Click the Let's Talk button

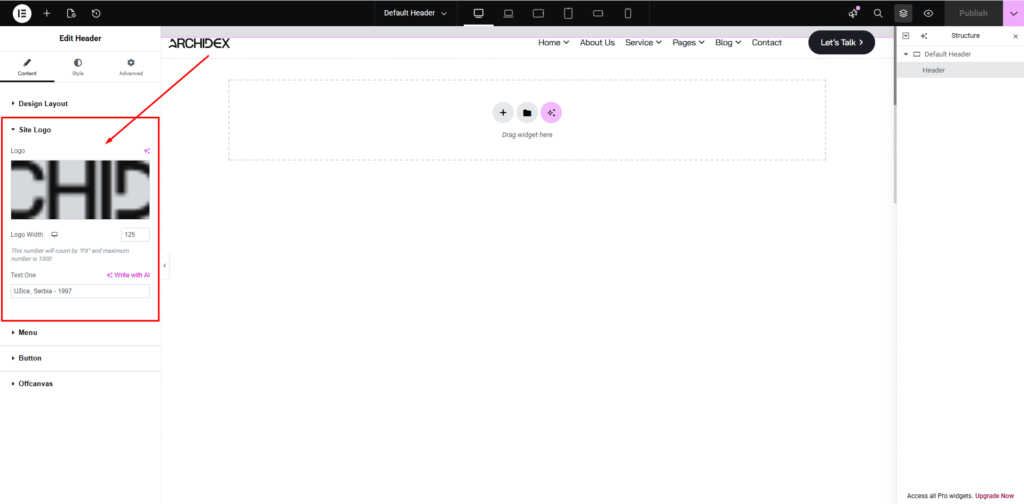point(841,43)
